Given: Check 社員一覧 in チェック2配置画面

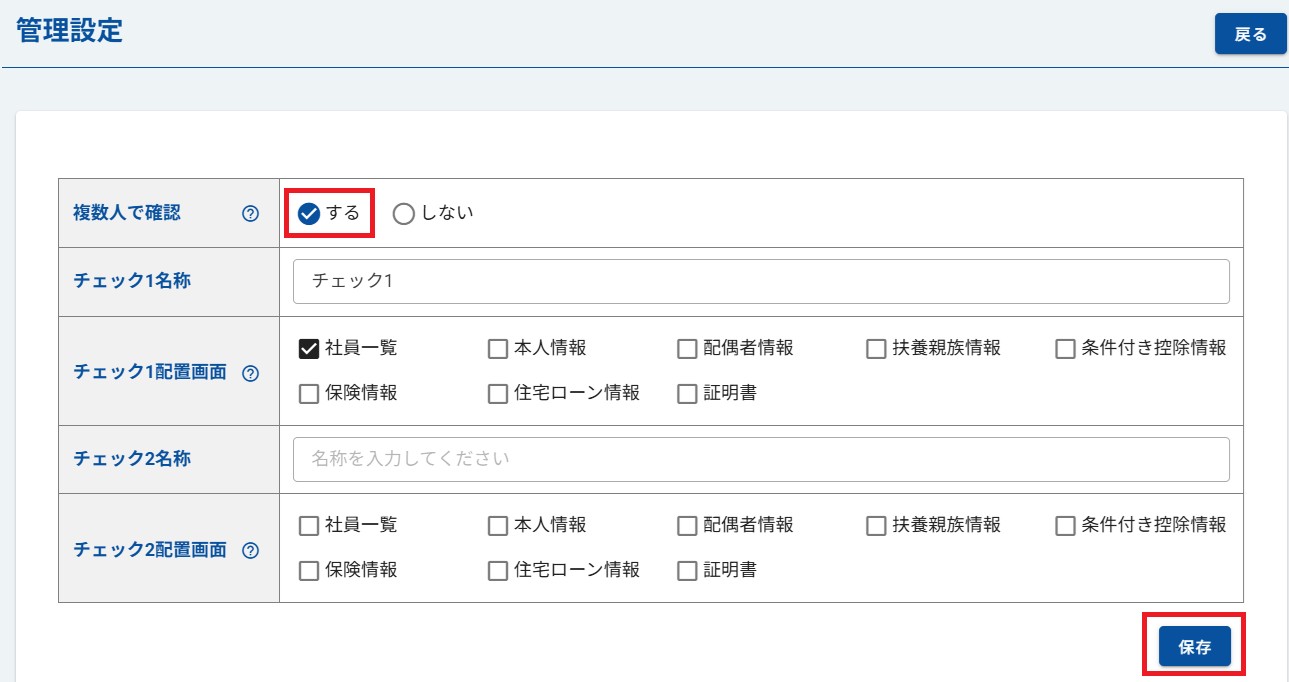Looking at the screenshot, I should 309,526.
